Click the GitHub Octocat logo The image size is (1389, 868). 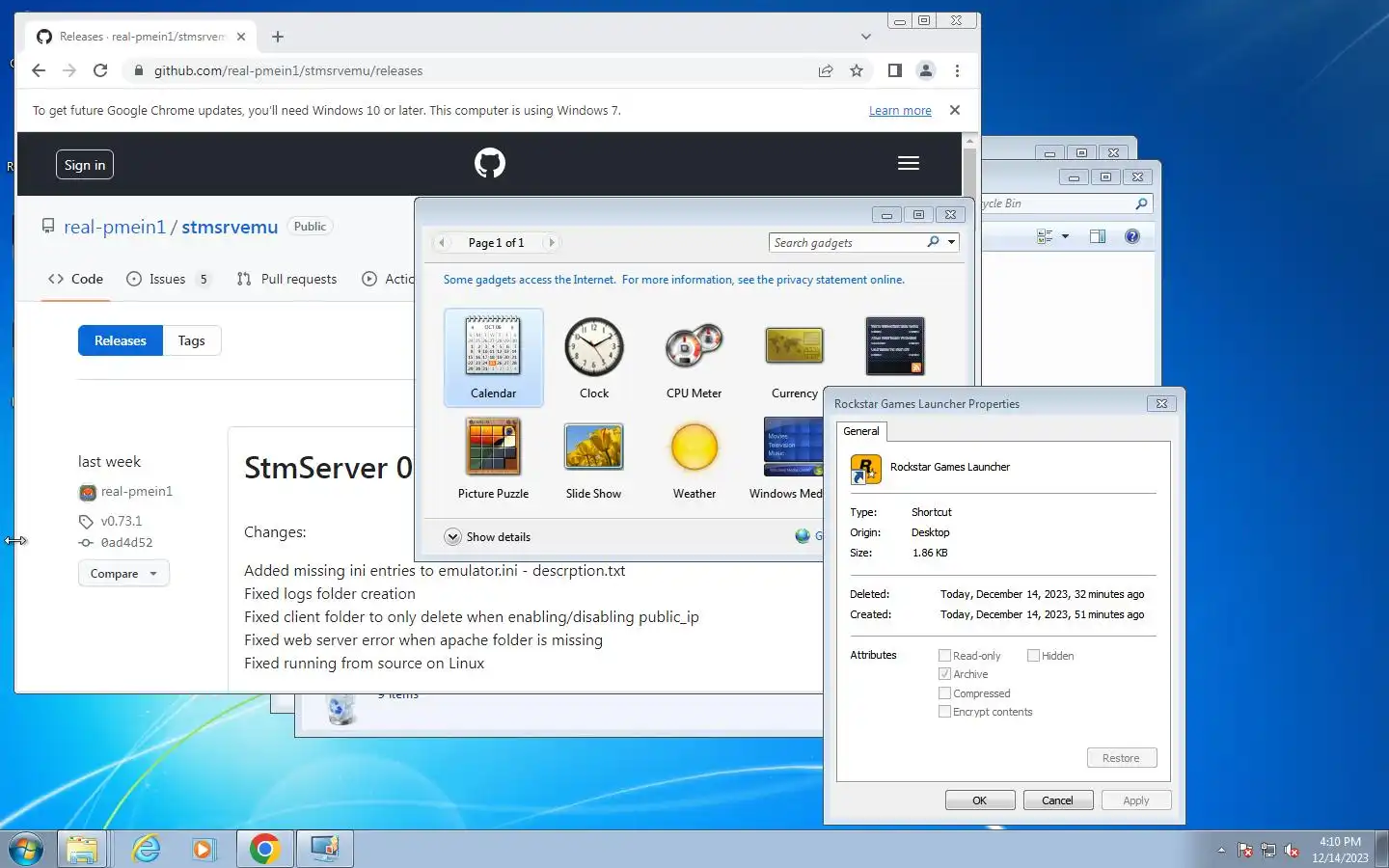click(490, 163)
